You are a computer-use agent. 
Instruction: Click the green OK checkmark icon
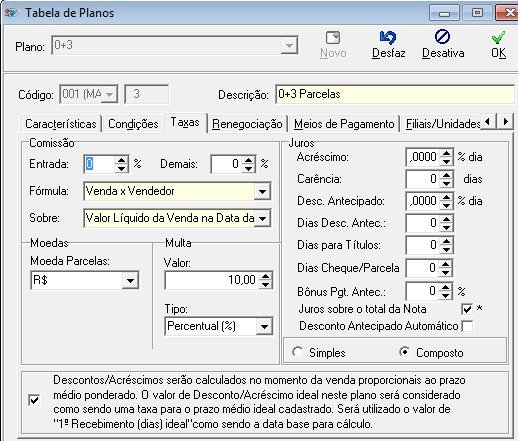[498, 38]
